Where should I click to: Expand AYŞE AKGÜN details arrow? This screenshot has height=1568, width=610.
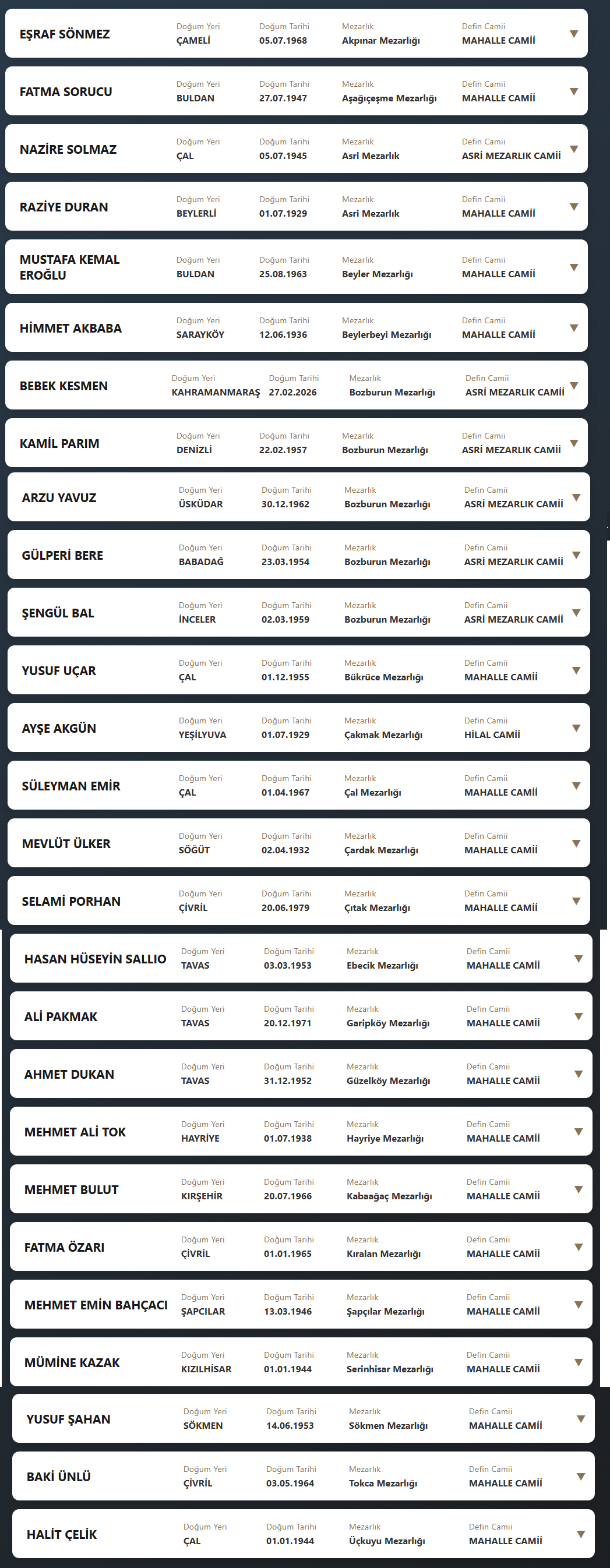[x=576, y=728]
